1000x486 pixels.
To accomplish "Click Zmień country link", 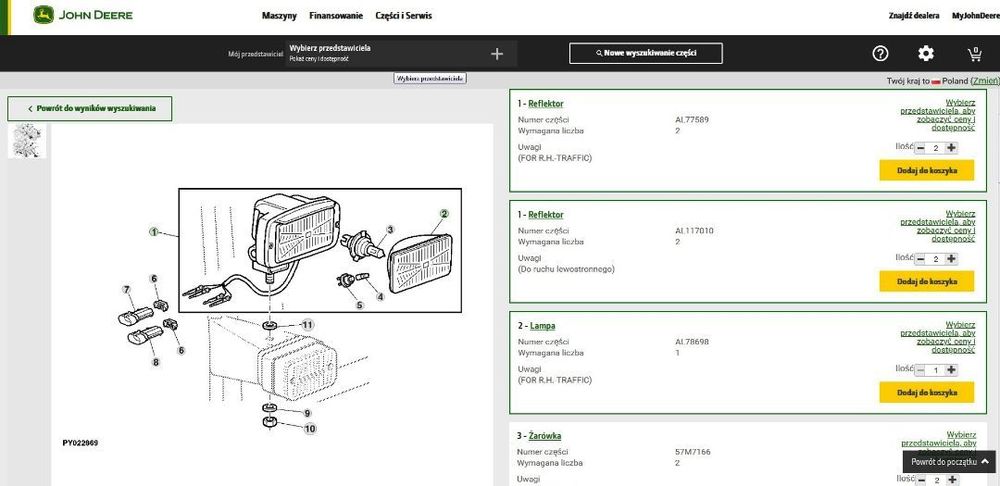I will point(984,81).
